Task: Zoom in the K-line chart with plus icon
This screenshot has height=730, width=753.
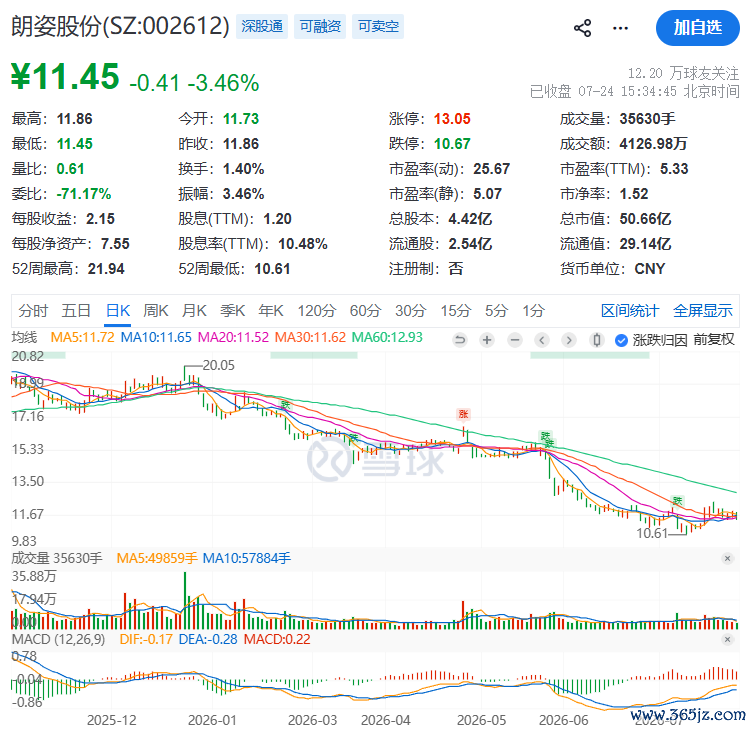Action: (487, 341)
